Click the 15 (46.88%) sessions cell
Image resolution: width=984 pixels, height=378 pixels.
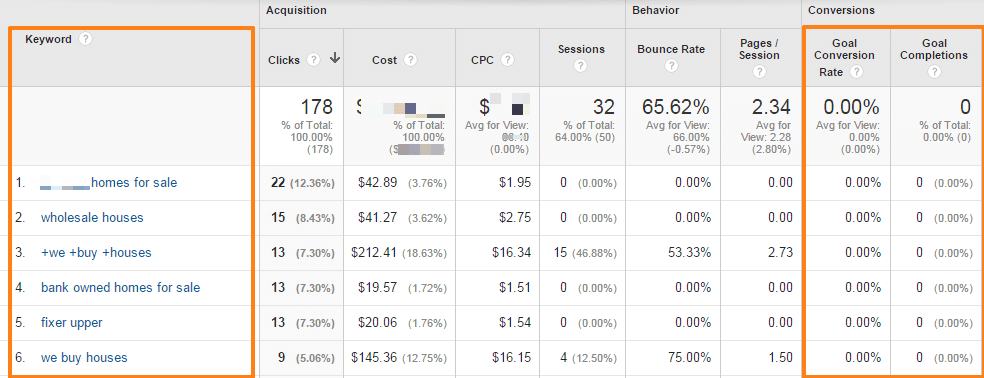[586, 253]
